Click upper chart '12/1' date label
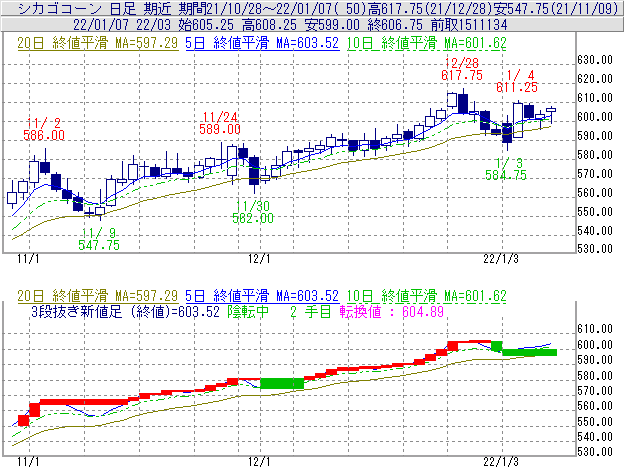Viewport: 624px width, 475px height. [259, 259]
